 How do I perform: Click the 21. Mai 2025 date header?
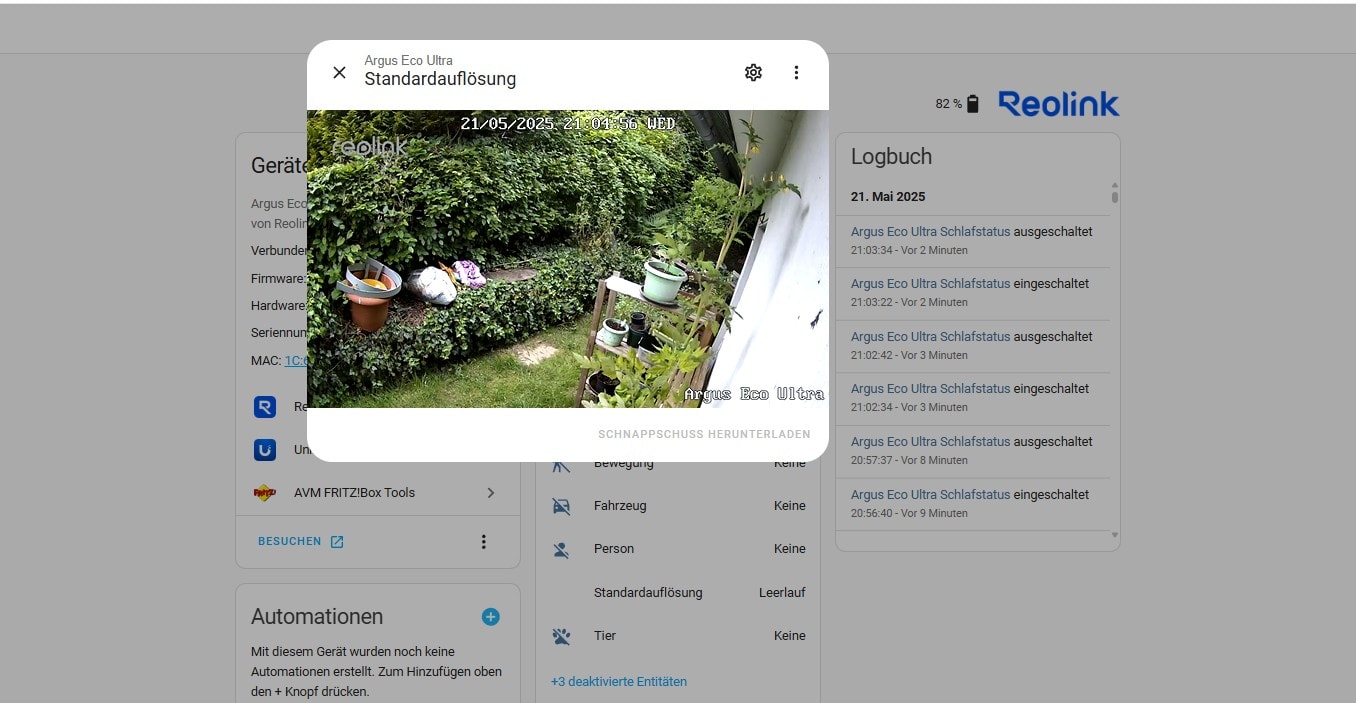point(888,197)
